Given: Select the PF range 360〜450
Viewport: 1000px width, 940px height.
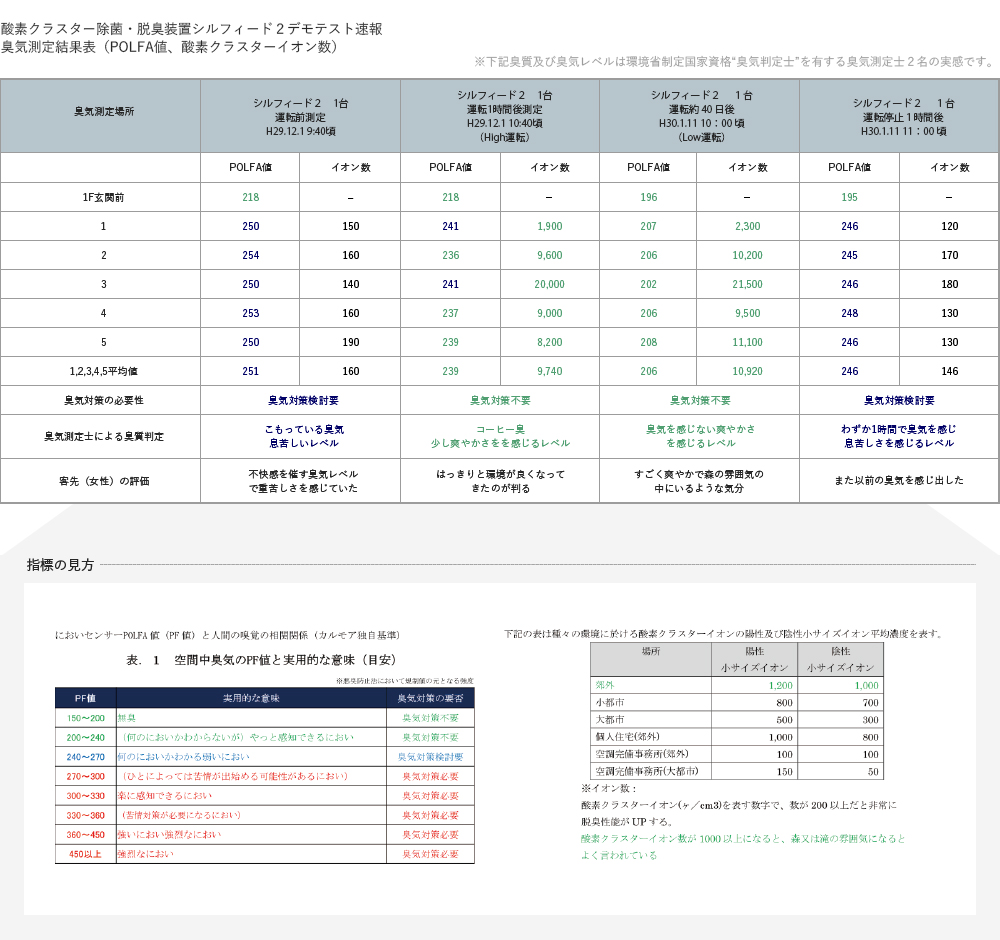Looking at the screenshot, I should tap(85, 835).
